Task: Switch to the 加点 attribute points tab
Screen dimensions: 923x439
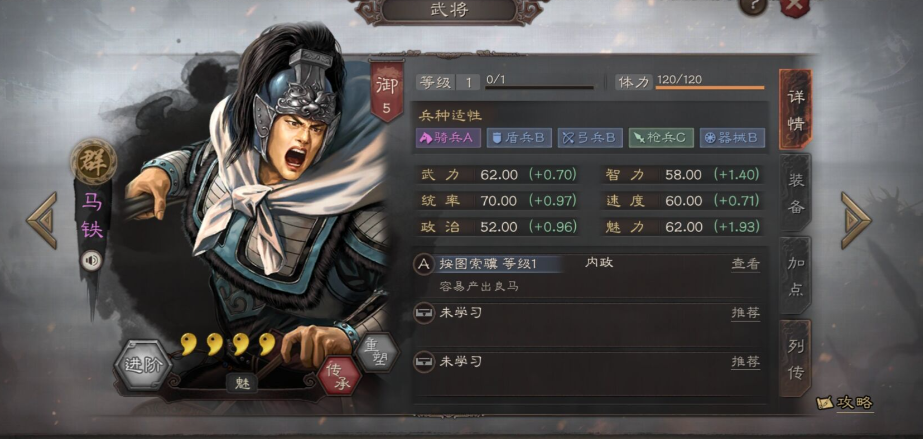Action: (x=795, y=275)
